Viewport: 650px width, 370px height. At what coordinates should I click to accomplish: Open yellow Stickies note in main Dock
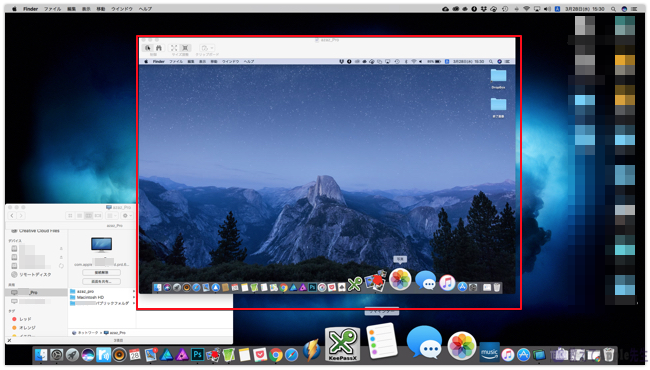(x=244, y=355)
